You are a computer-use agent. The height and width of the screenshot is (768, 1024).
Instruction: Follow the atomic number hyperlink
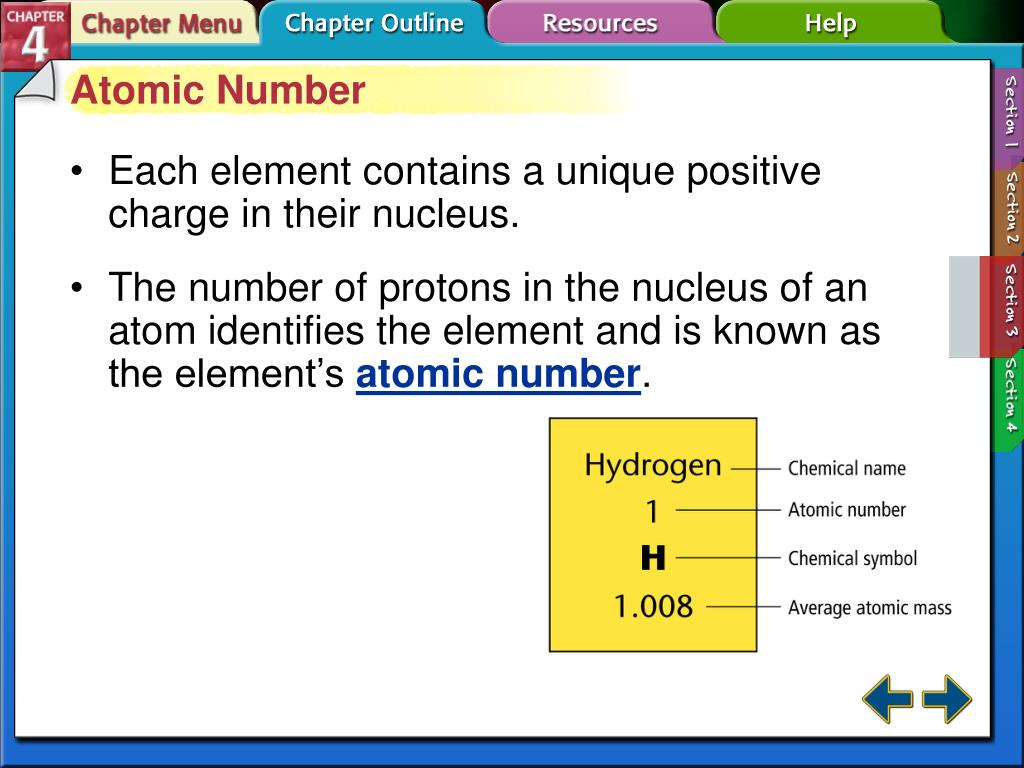498,374
